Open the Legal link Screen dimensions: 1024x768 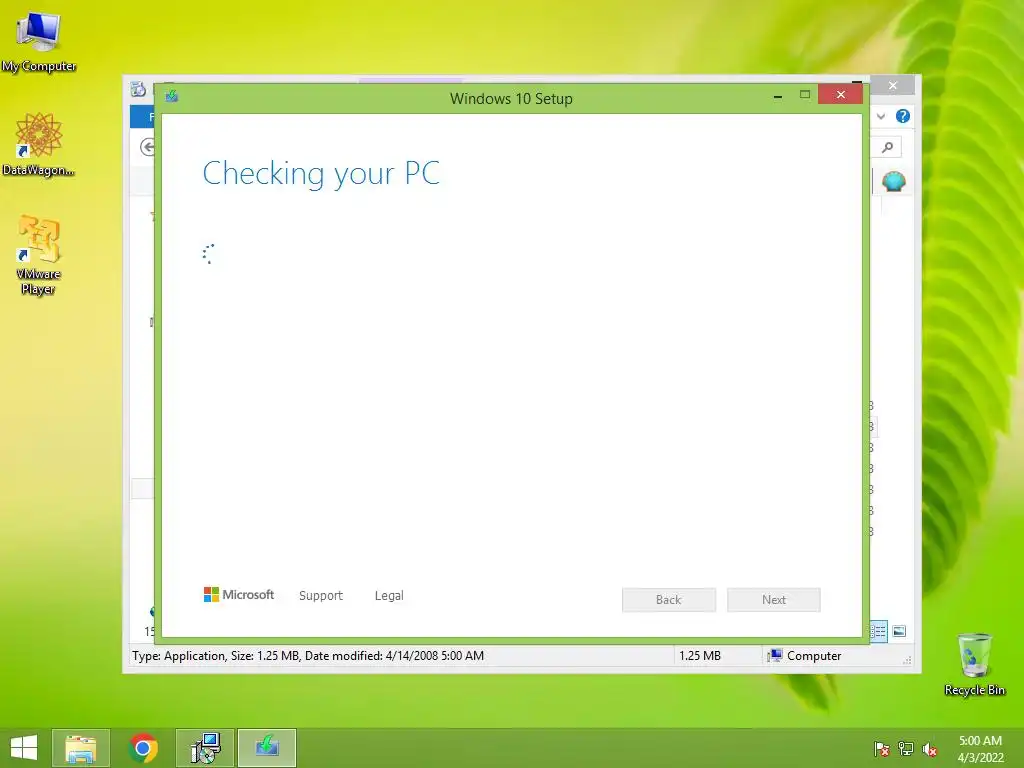click(x=389, y=596)
